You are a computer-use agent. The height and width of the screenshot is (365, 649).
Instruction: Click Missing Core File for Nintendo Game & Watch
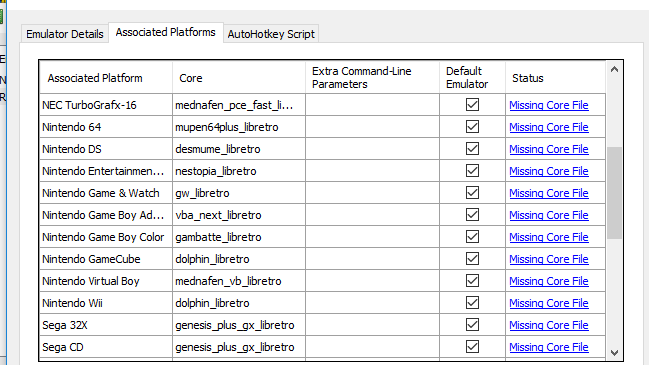pos(549,193)
